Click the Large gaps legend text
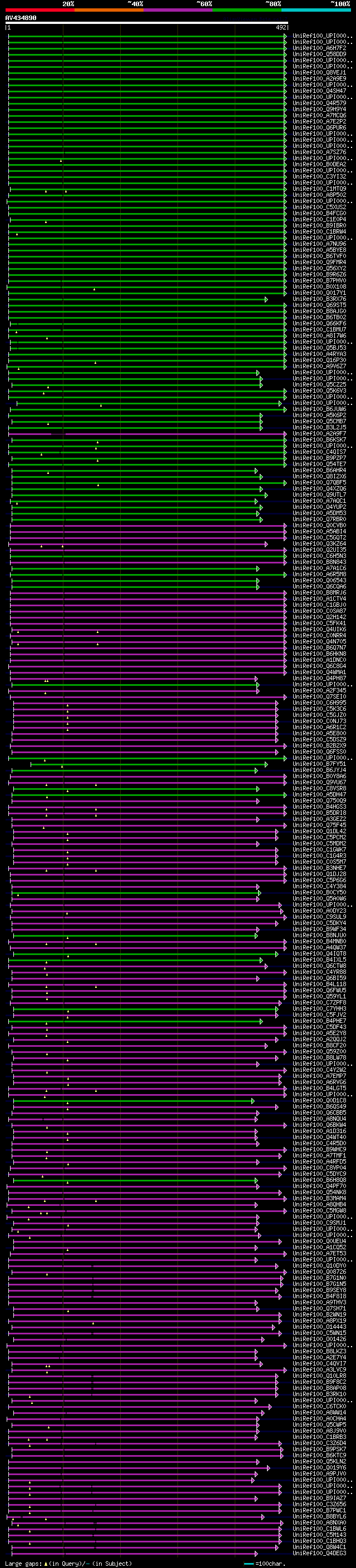The image size is (356, 1568). [x=23, y=1563]
